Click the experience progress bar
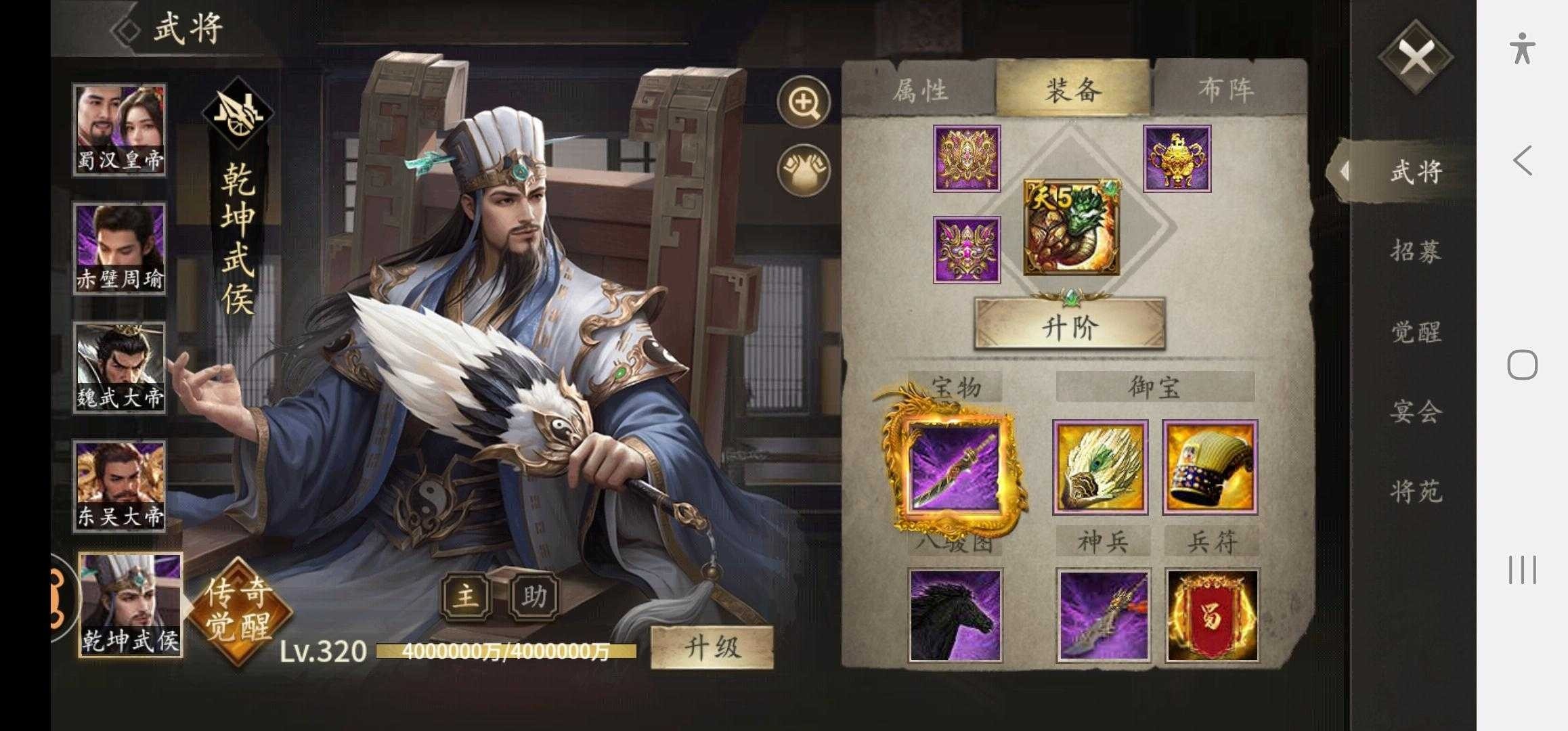 [x=506, y=651]
